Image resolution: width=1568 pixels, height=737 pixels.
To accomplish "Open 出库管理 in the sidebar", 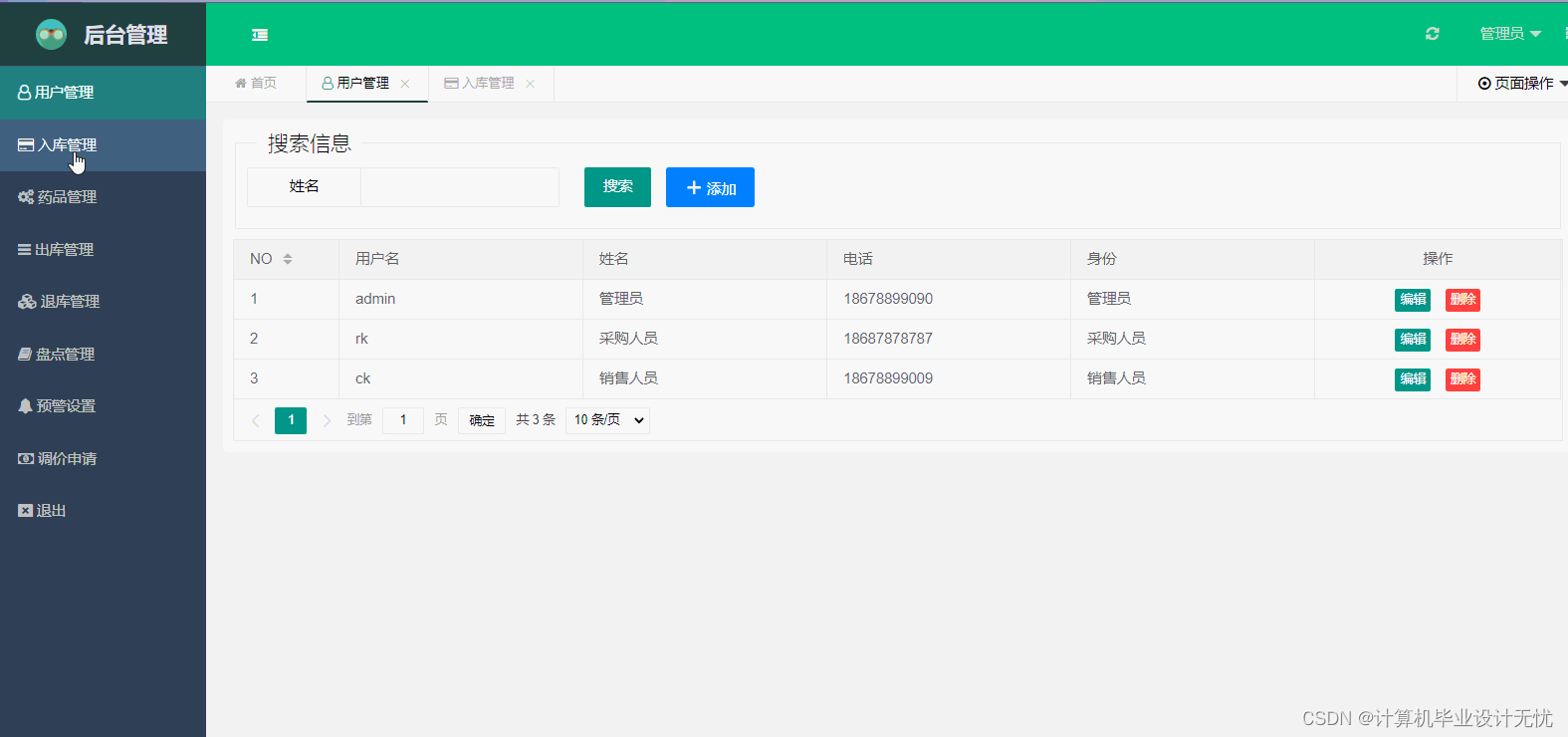I will 103,250.
